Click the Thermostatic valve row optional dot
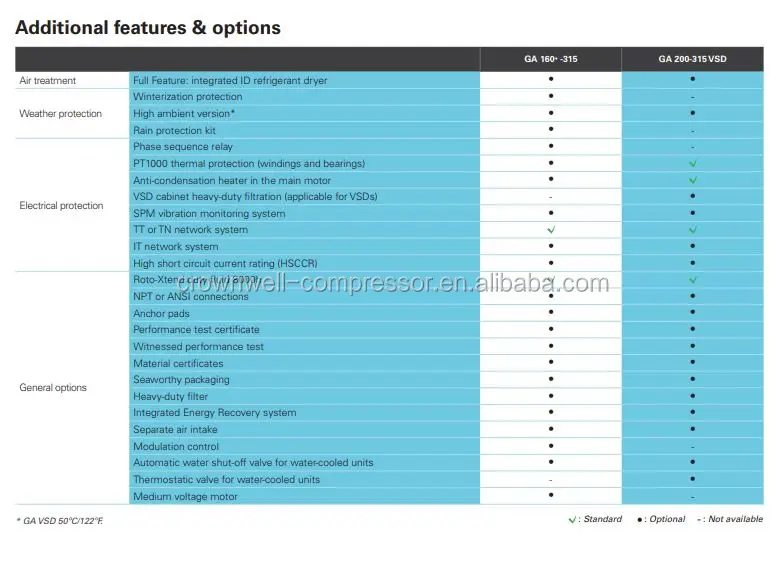Image resolution: width=784 pixels, height=568 pixels. tap(692, 480)
